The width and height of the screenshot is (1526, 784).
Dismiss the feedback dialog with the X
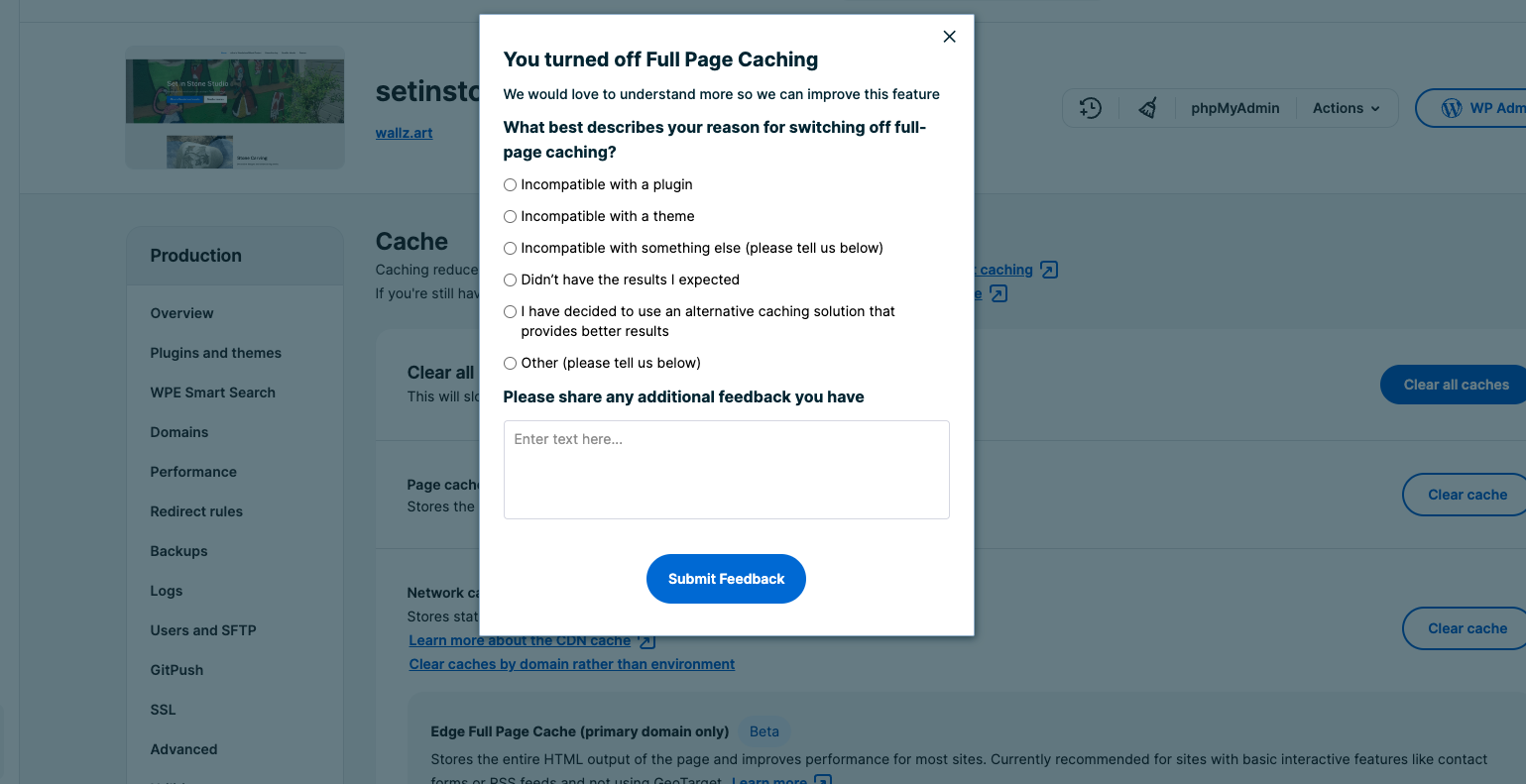coord(949,36)
